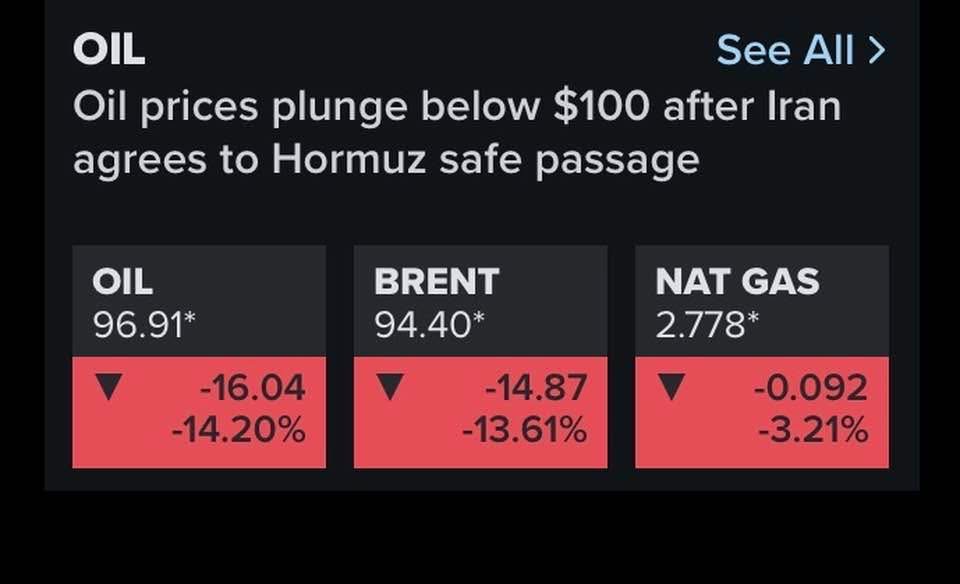
Task: Tap the OIL tile label
Action: click(x=122, y=282)
